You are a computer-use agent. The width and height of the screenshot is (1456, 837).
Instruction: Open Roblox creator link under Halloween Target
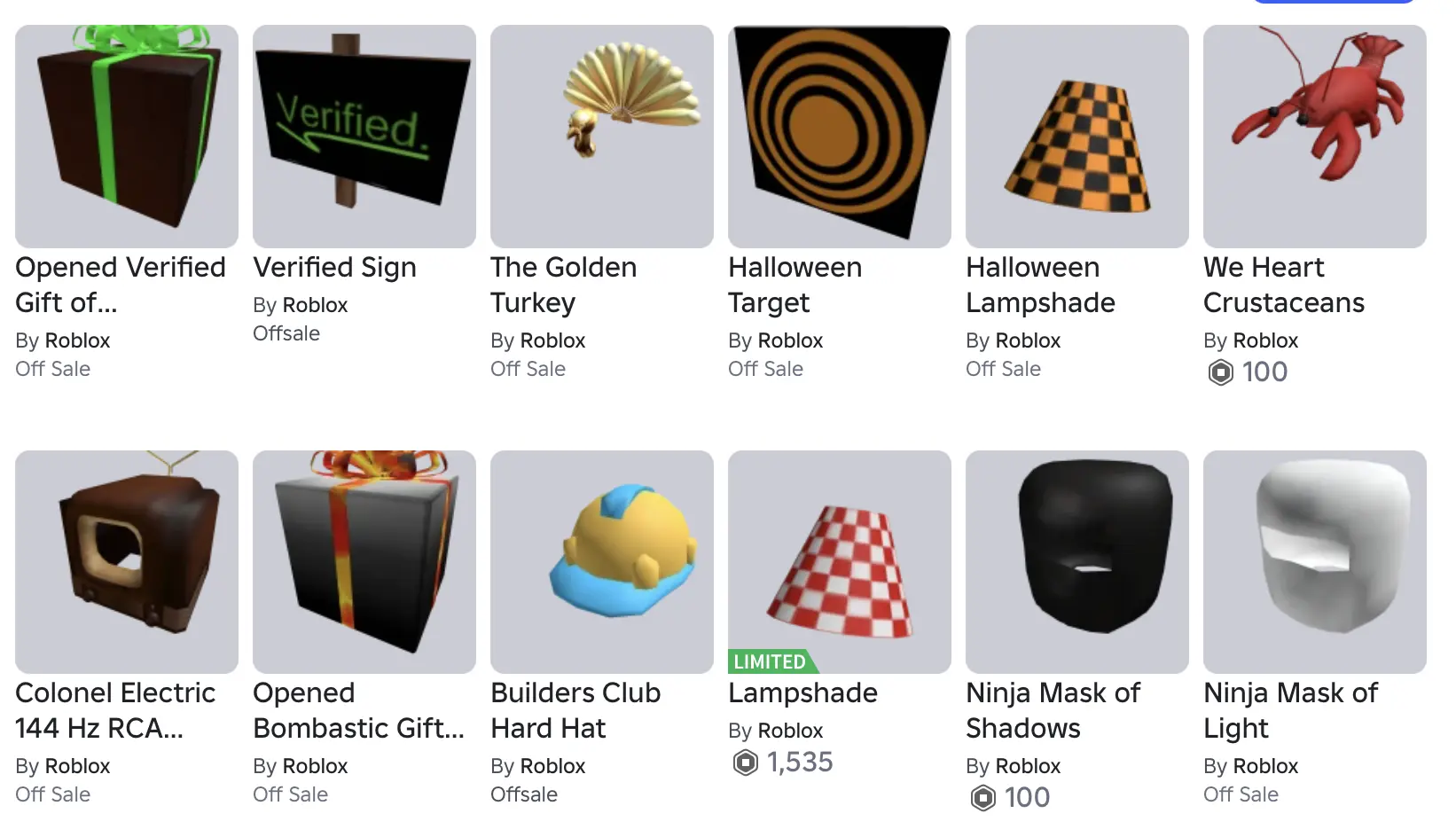pos(790,340)
